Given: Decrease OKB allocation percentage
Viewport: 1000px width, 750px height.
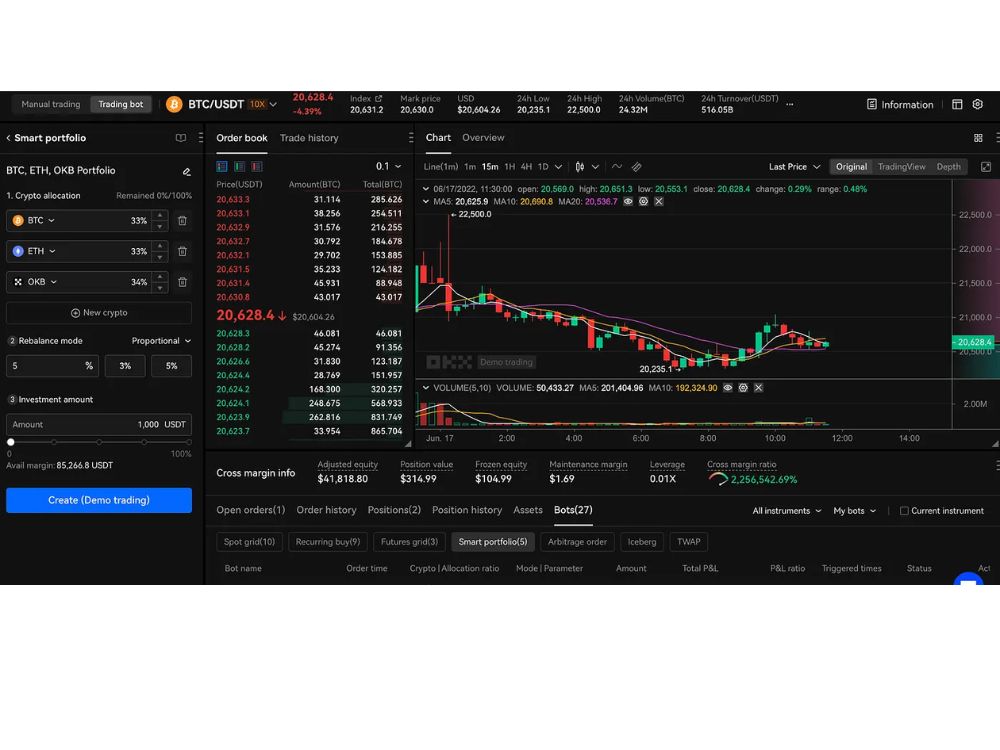Looking at the screenshot, I should 160,287.
